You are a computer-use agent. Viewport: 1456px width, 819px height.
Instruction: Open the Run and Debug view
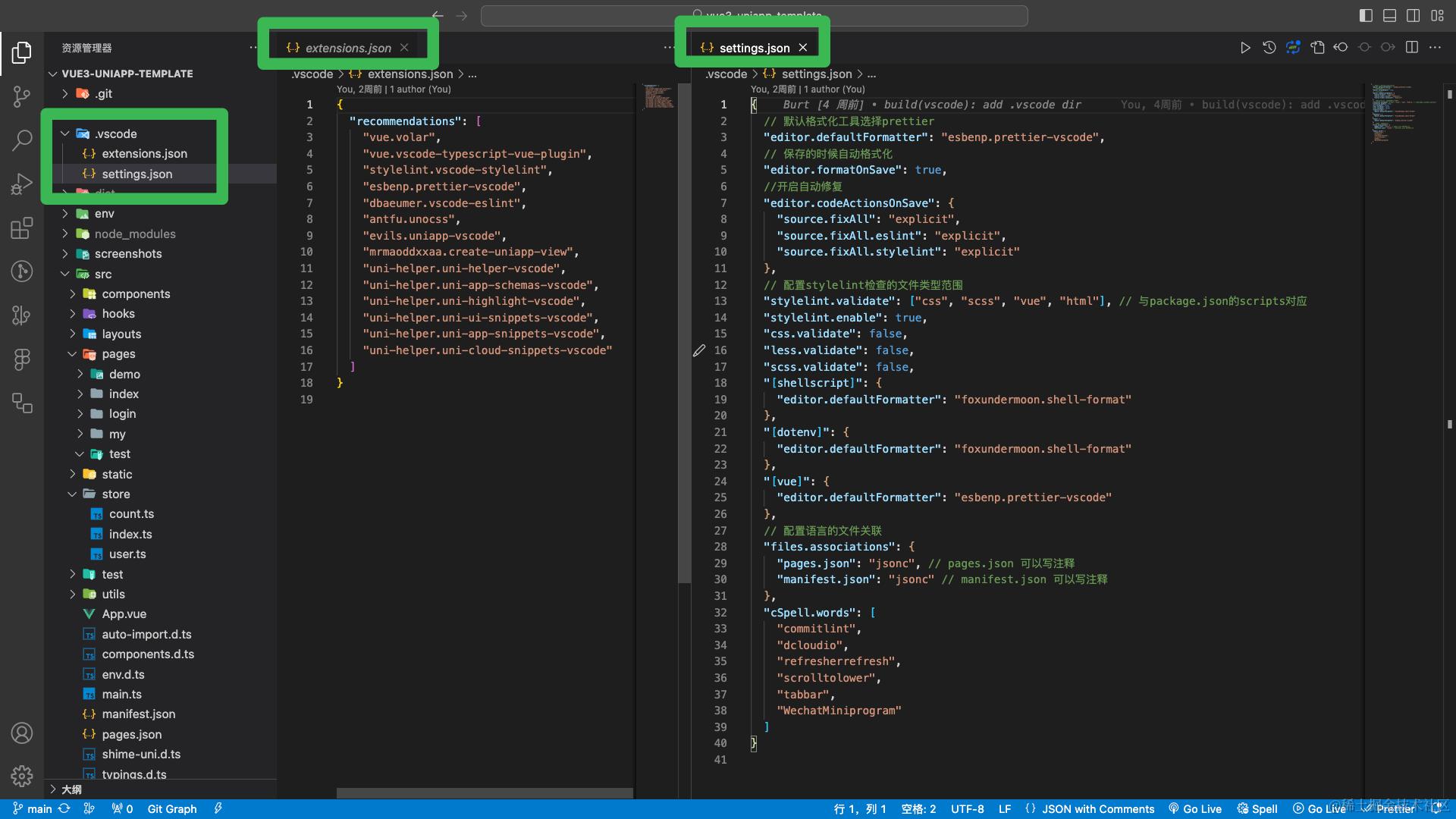(22, 184)
